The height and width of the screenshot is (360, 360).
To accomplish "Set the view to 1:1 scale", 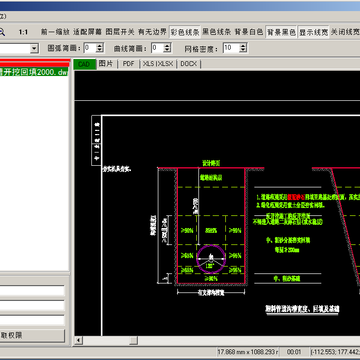I will [23, 32].
